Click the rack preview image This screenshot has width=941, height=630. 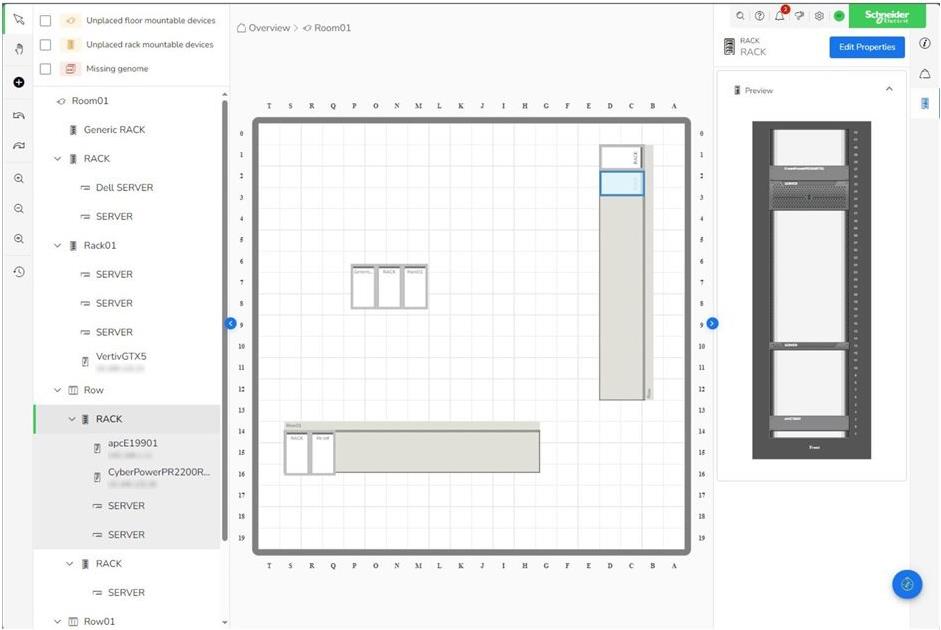811,290
